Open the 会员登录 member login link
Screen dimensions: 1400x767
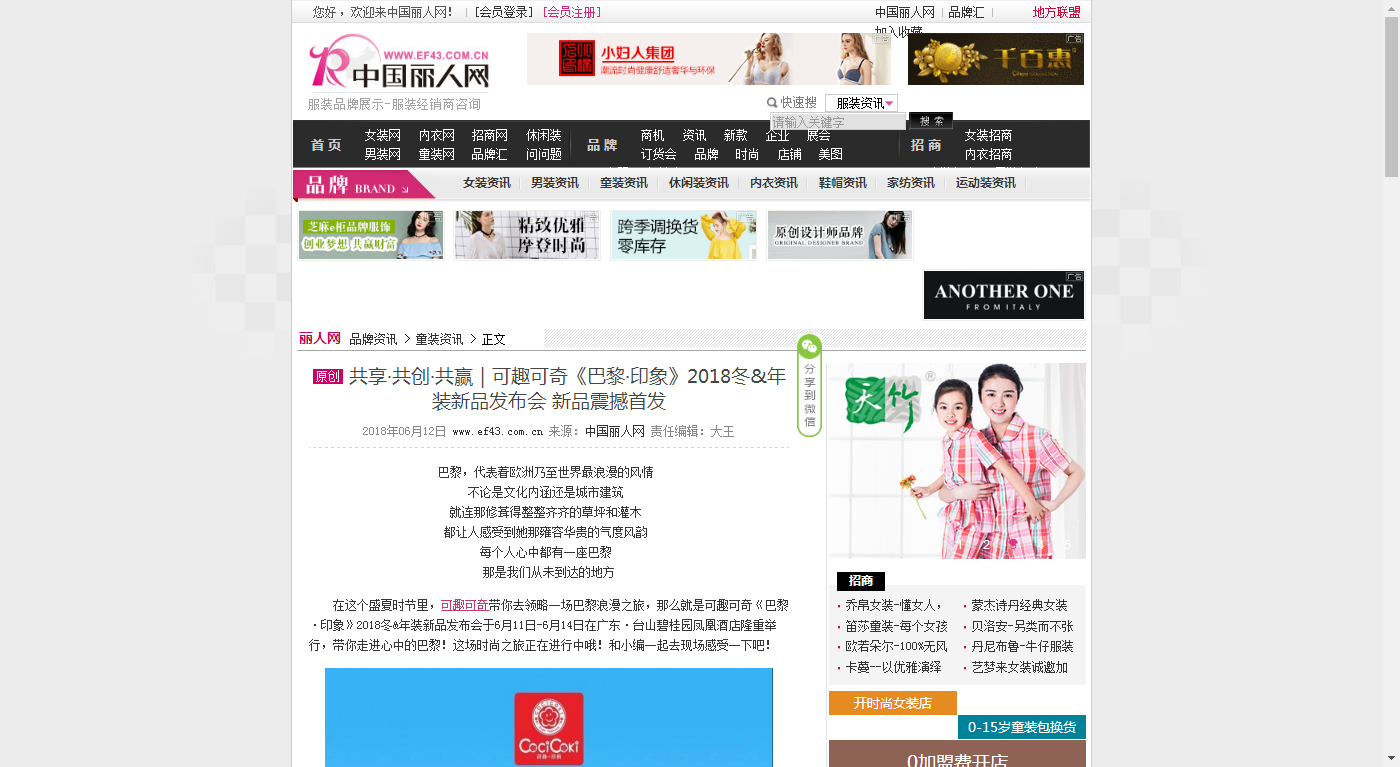[x=504, y=12]
